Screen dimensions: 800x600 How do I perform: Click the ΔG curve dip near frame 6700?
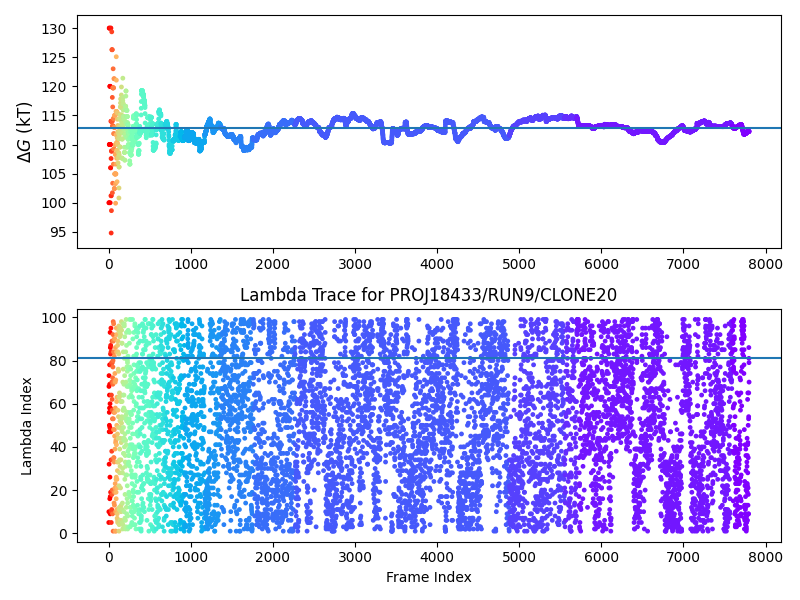coord(661,141)
